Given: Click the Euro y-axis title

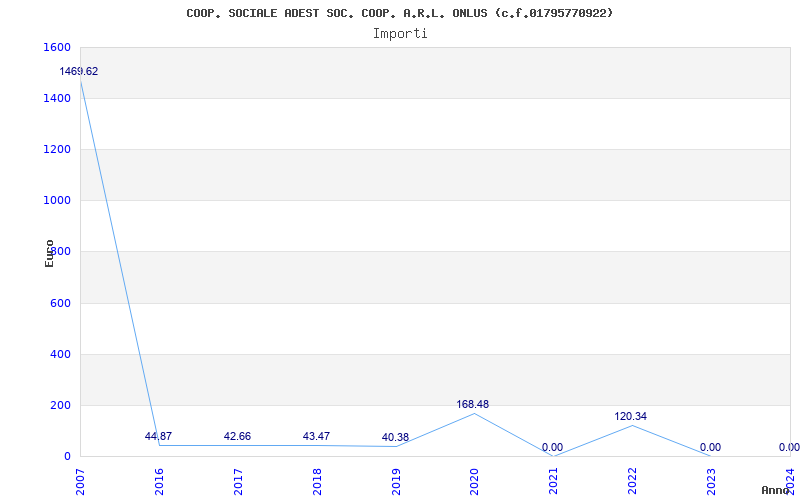Looking at the screenshot, I should 50,252.
